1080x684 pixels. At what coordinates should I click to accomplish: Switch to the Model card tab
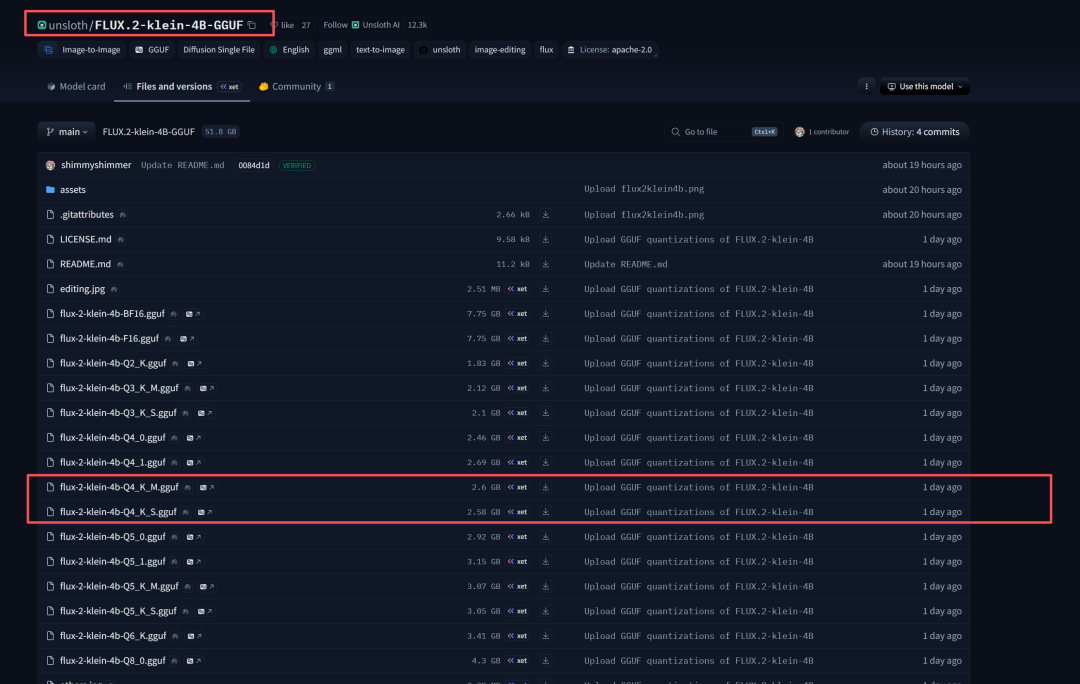point(76,86)
